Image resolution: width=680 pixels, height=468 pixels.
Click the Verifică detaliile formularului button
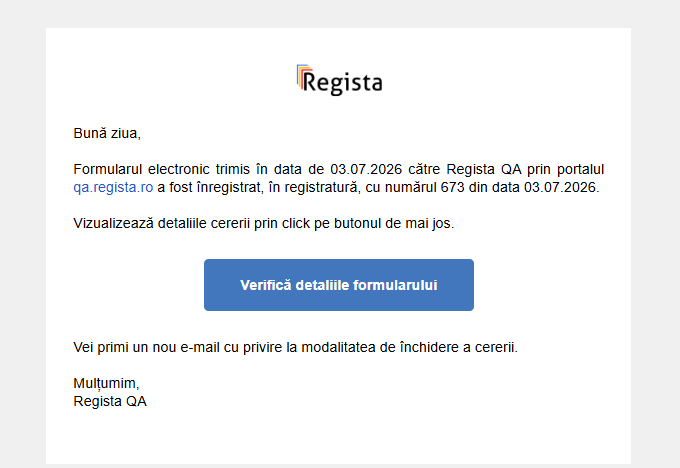tap(339, 285)
